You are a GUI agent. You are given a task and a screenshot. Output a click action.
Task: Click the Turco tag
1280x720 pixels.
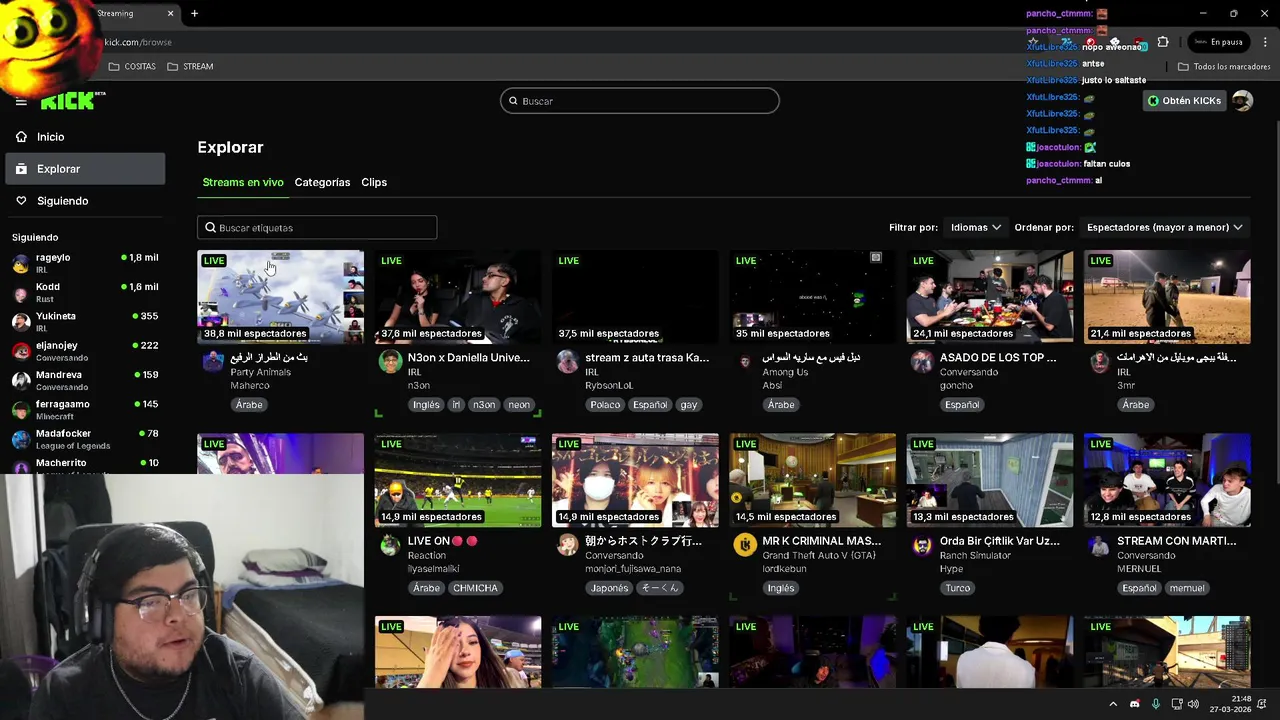click(x=958, y=588)
